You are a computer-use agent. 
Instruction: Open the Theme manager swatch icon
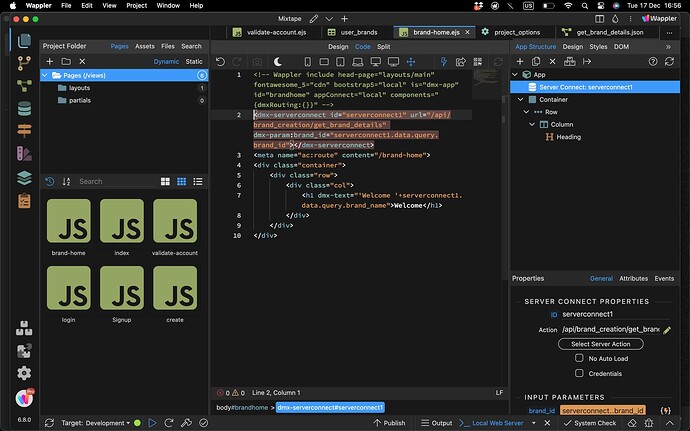pos(24,154)
